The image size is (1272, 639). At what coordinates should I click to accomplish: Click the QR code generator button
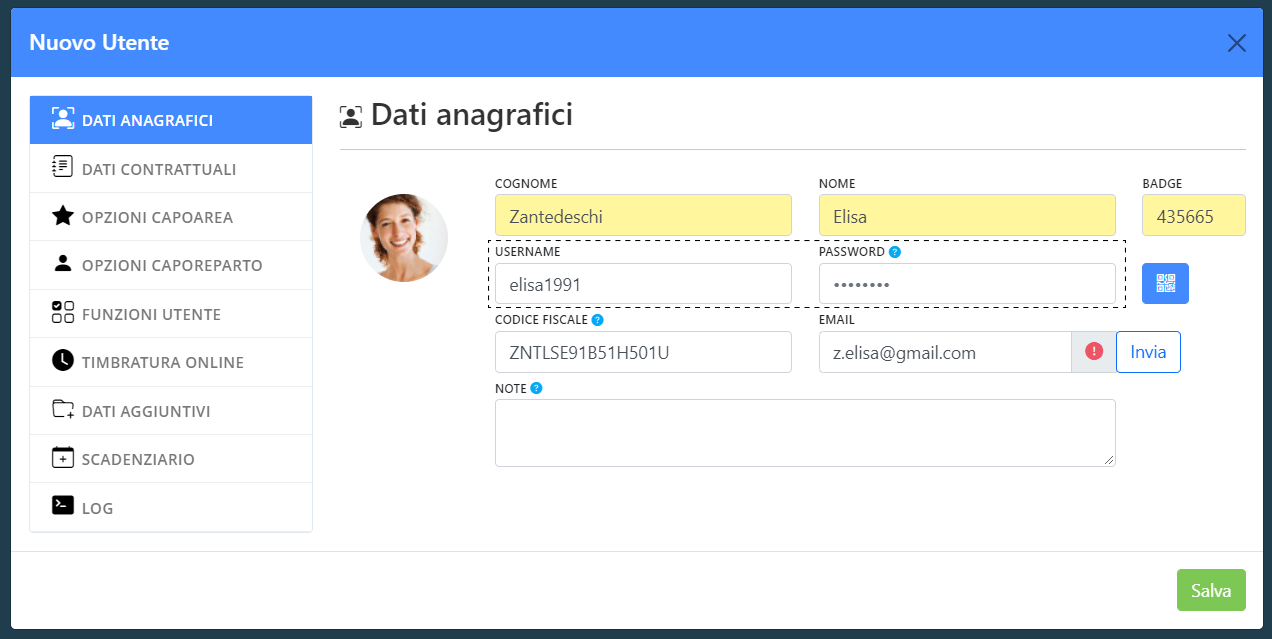click(x=1165, y=284)
